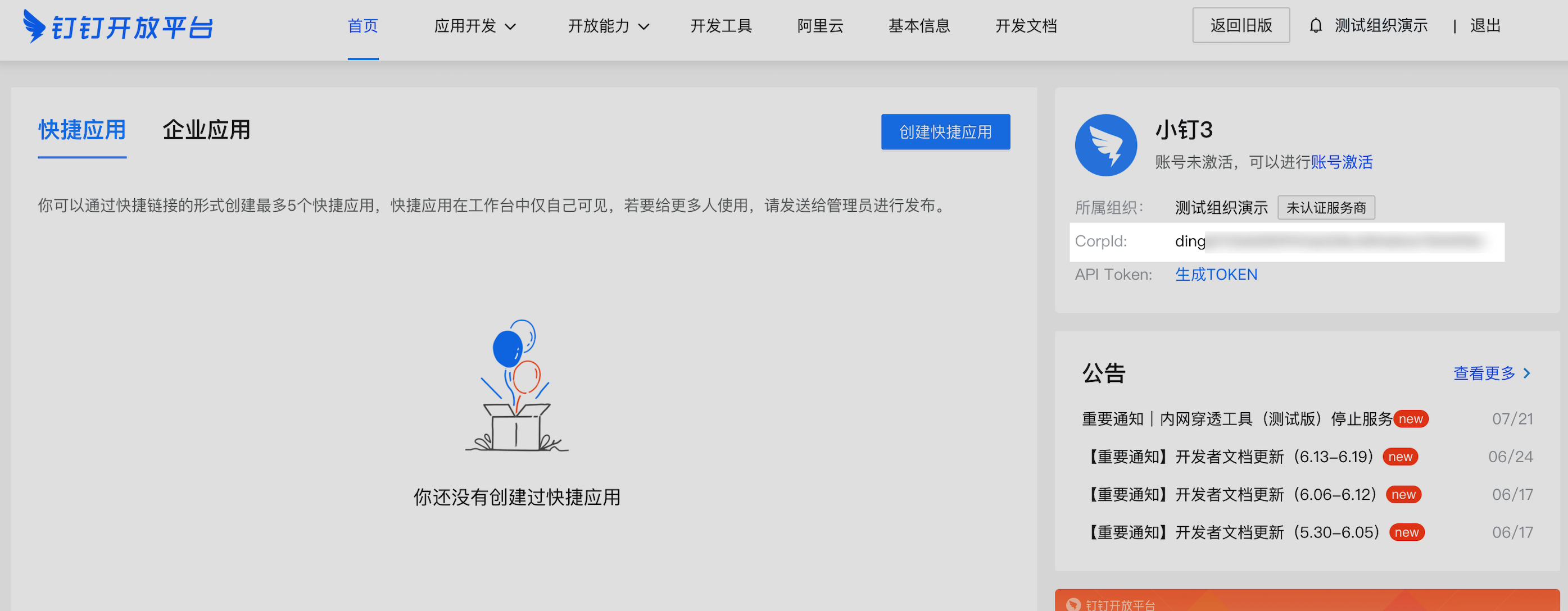Click the 小钉3 profile avatar
Viewport: 1568px width, 611px height.
click(1105, 145)
